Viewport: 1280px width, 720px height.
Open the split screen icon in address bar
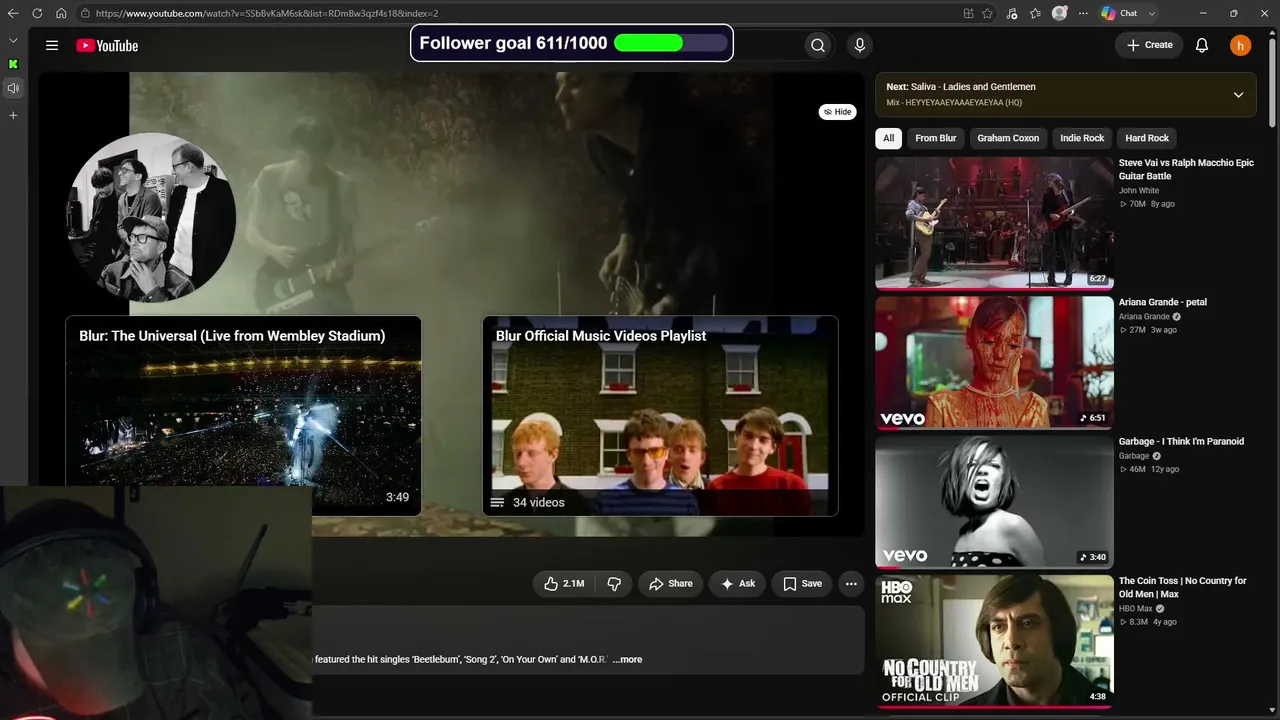pos(968,13)
